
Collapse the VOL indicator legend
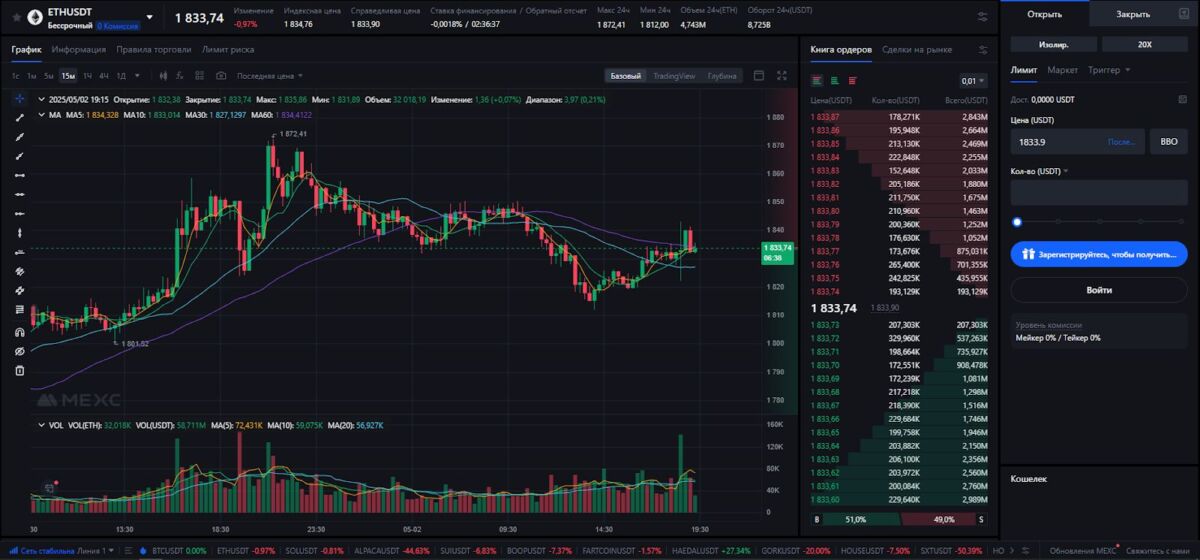(41, 425)
